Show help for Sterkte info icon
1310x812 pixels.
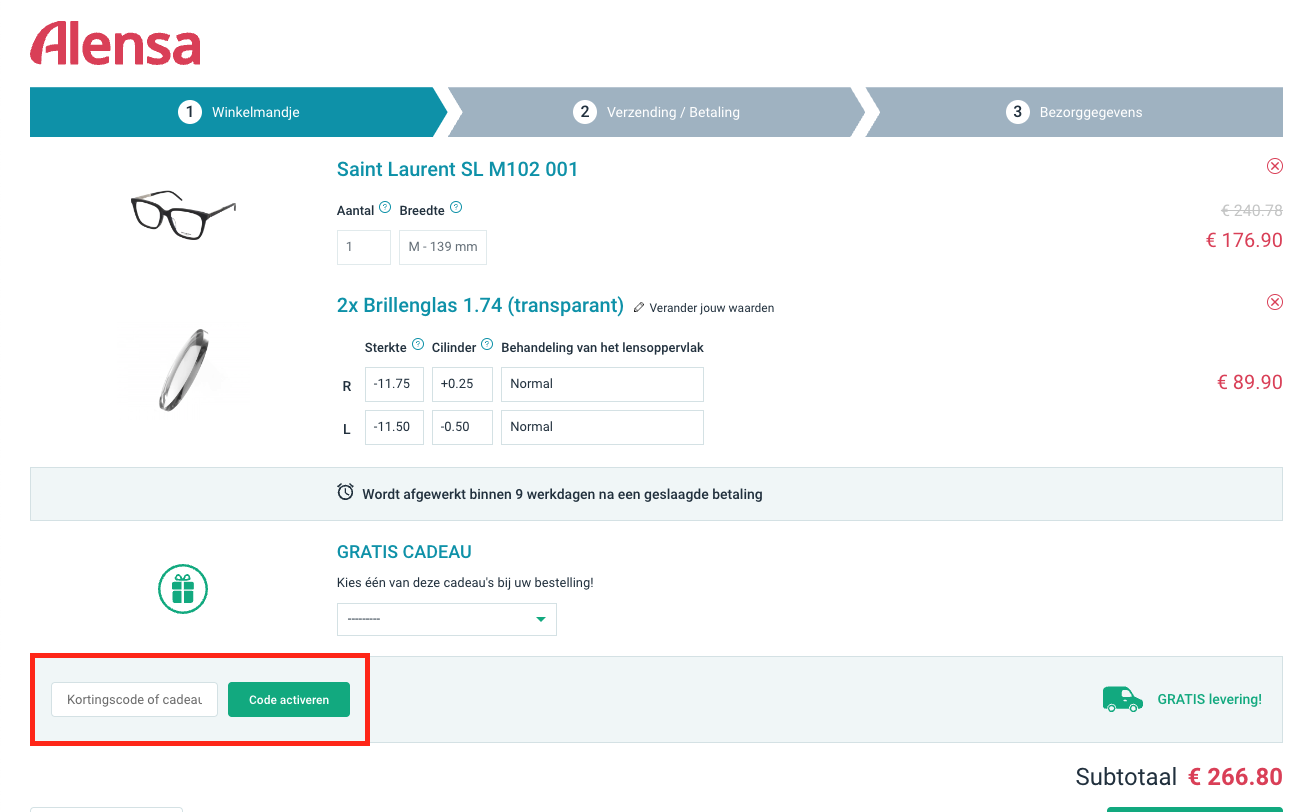(418, 345)
